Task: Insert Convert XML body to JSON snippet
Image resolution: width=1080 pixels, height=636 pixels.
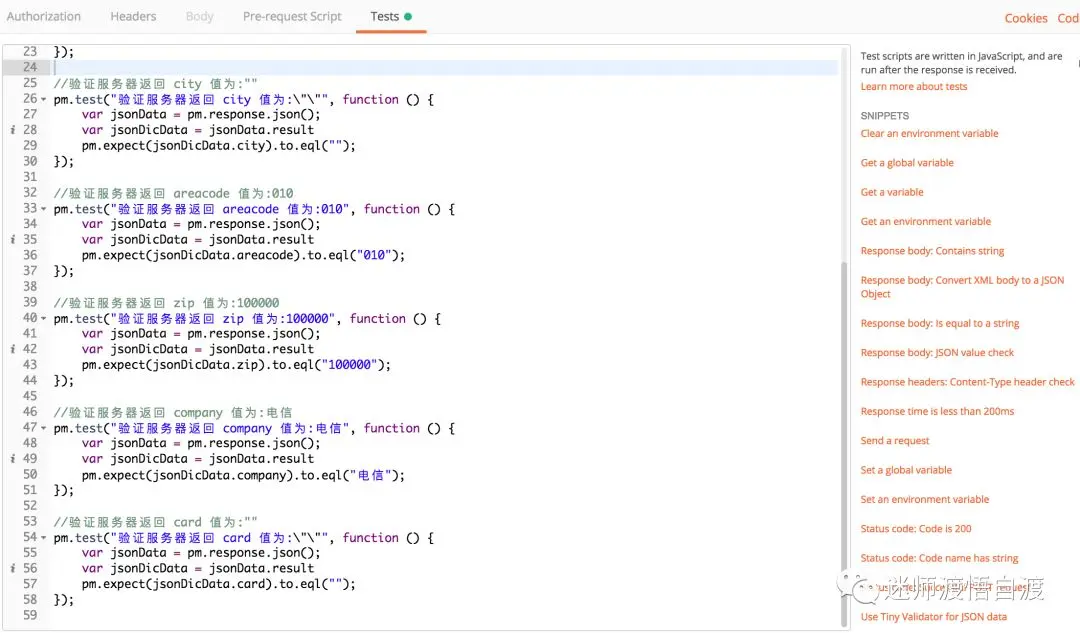Action: [x=962, y=287]
